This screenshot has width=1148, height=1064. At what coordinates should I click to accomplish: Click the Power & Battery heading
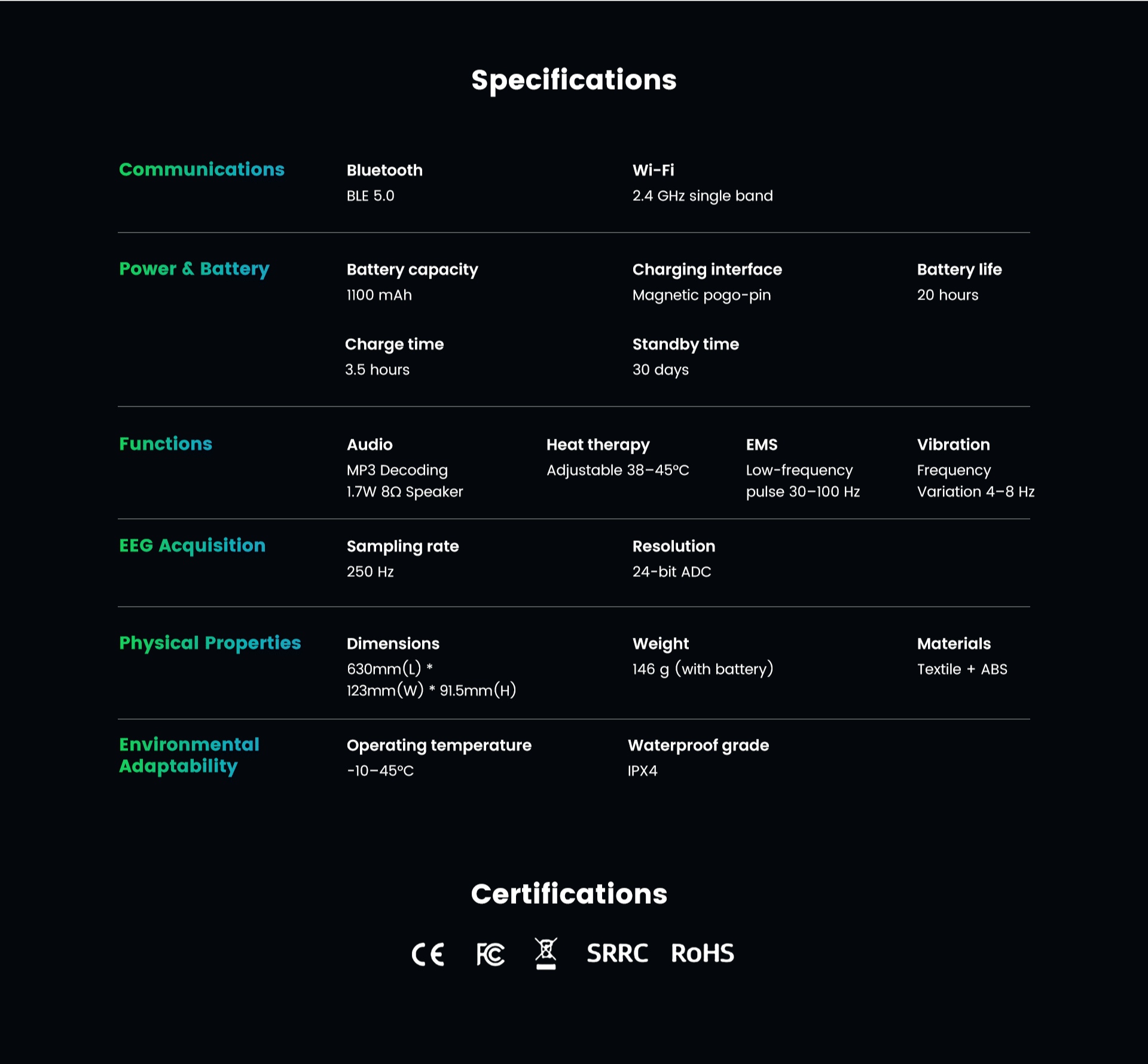(x=194, y=269)
